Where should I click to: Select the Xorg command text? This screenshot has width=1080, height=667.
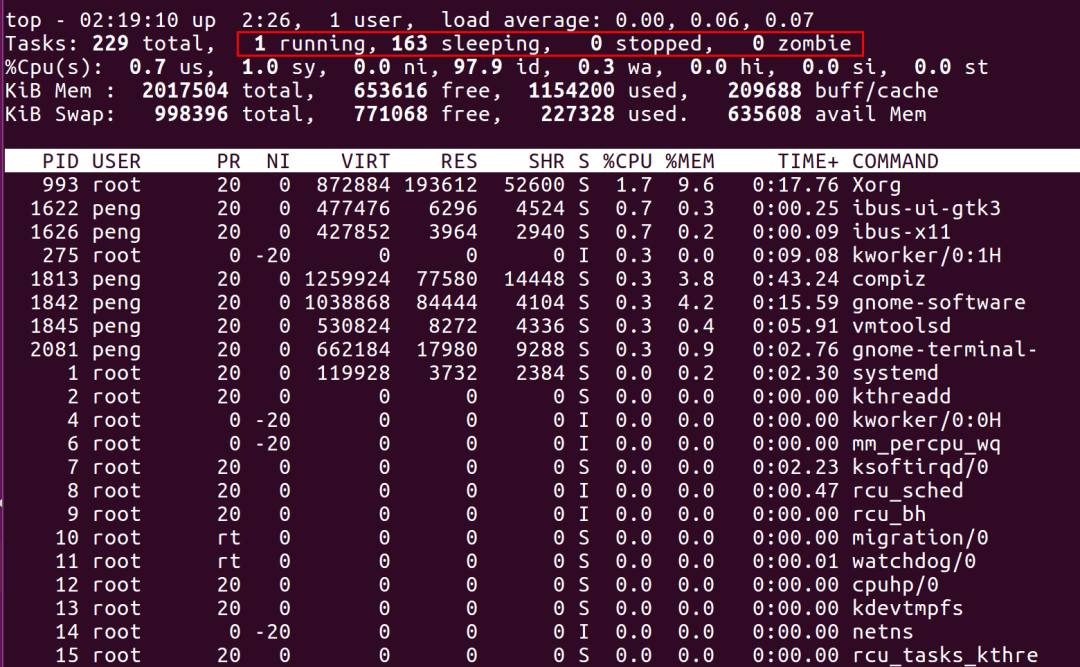point(876,185)
